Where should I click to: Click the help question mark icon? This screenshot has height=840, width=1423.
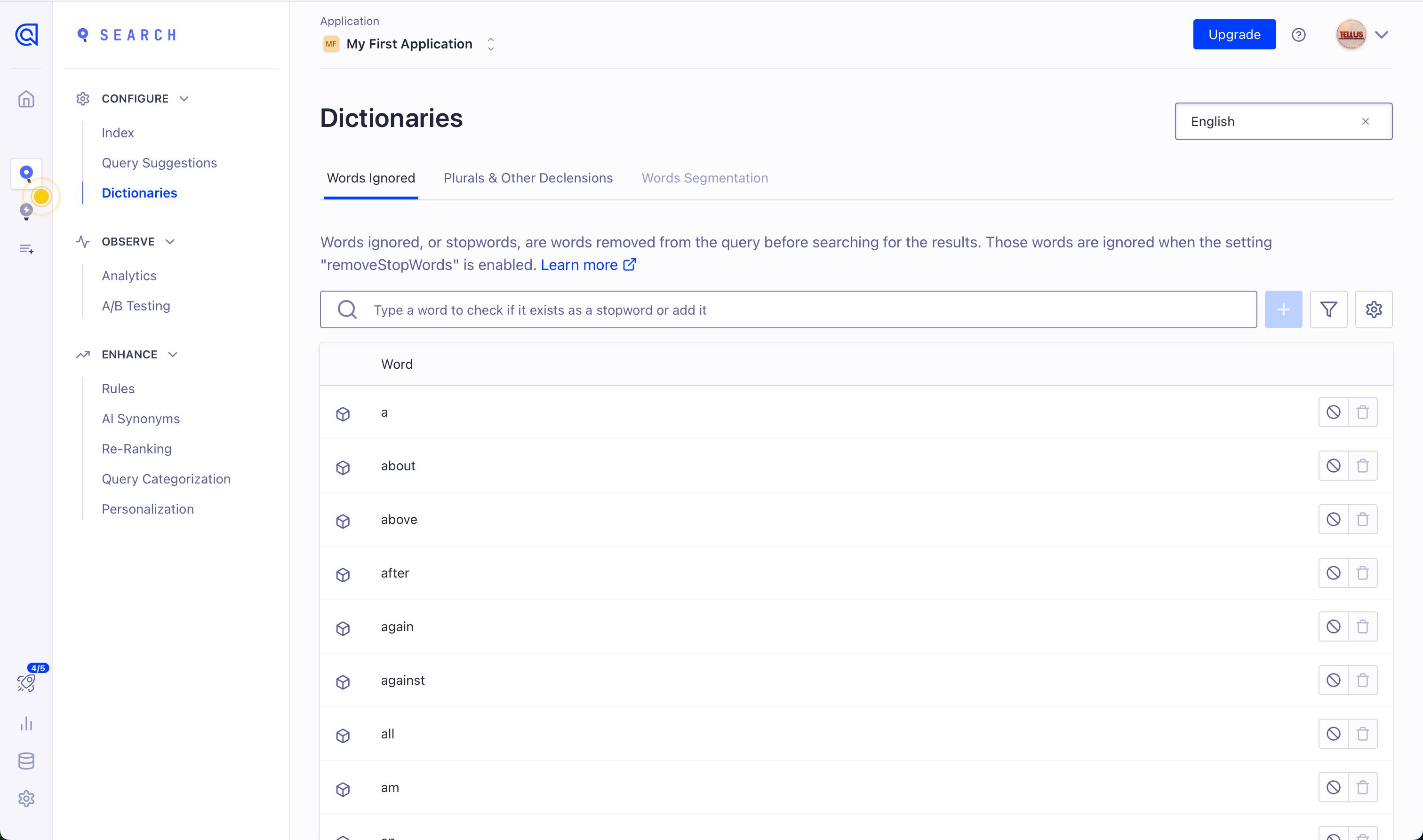click(1298, 35)
